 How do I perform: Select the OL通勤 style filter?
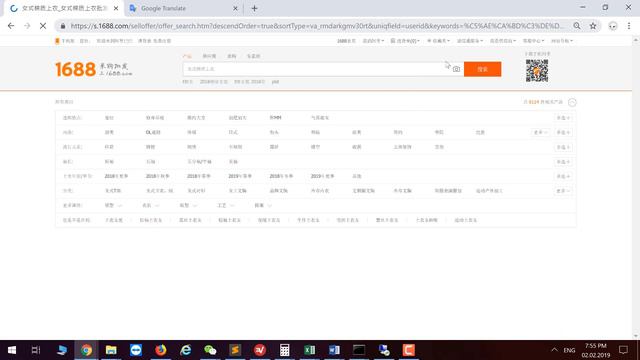pos(153,132)
